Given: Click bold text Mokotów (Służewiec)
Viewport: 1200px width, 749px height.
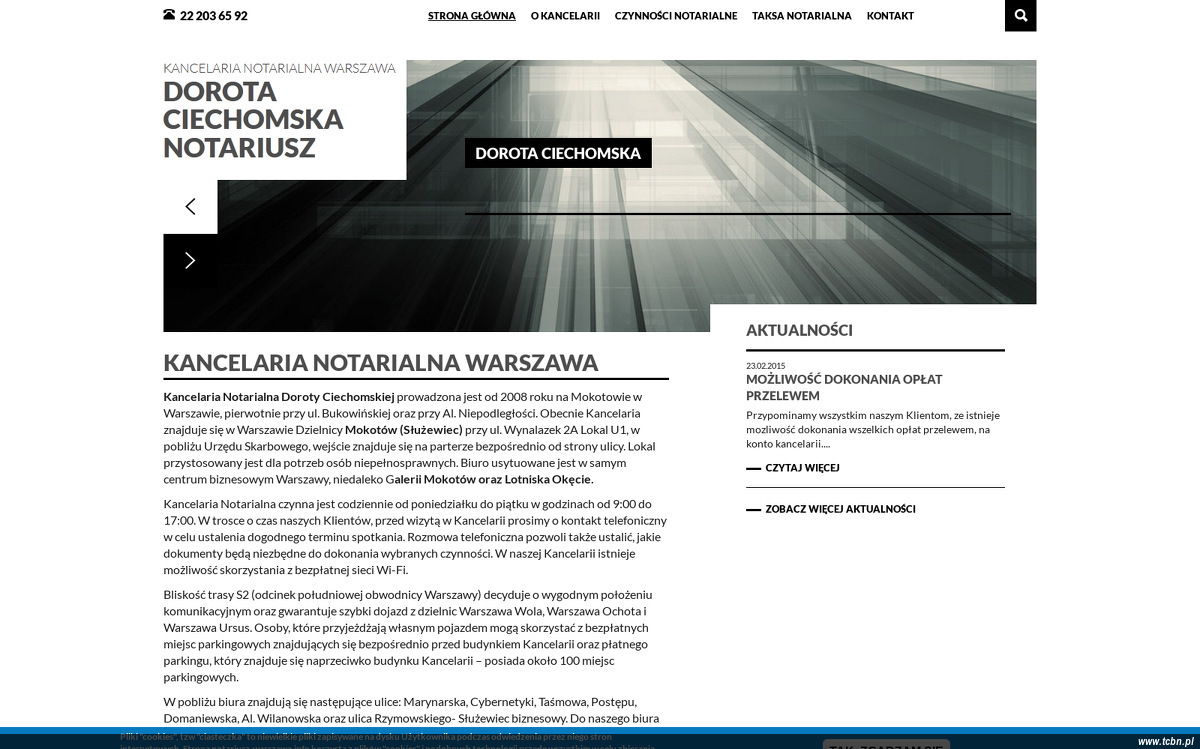Looking at the screenshot, I should 403,429.
